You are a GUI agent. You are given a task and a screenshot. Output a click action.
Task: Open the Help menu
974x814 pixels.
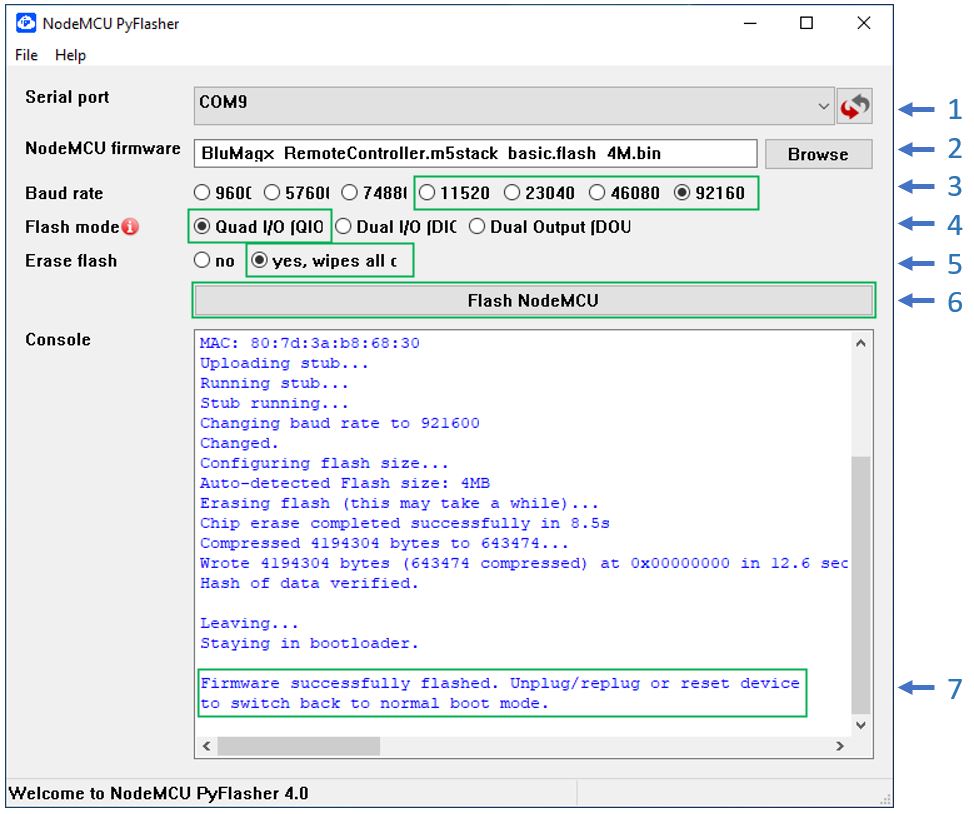coord(70,55)
